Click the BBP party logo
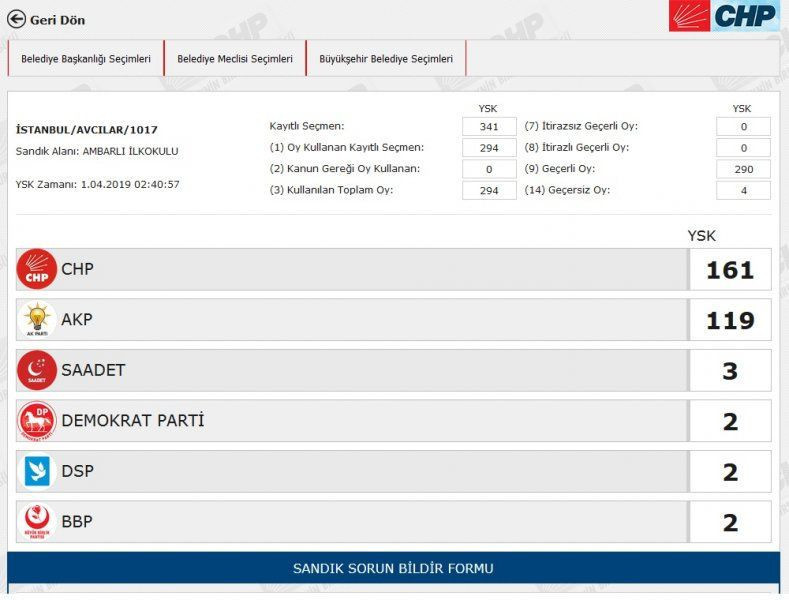The width and height of the screenshot is (789, 600). pos(37,522)
